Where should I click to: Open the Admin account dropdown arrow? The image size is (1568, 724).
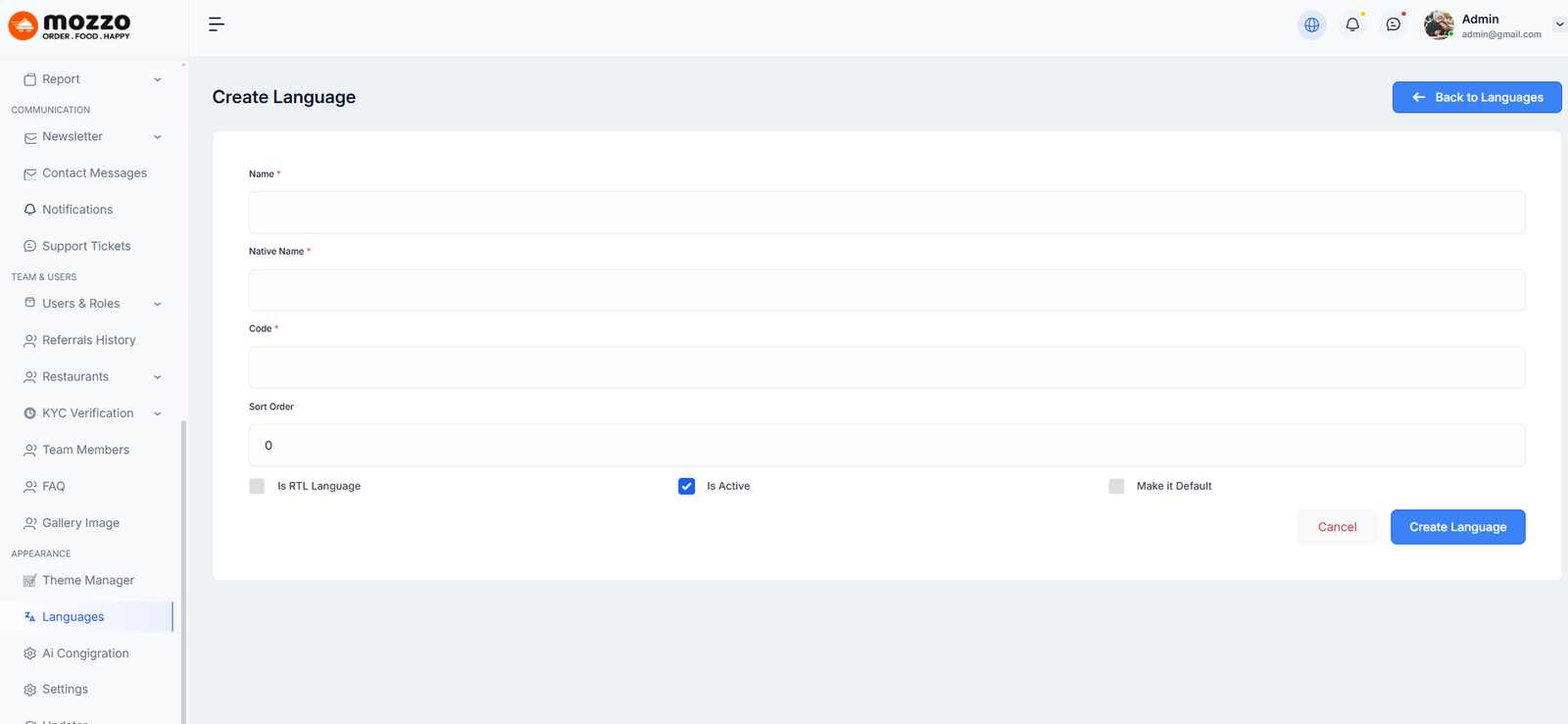coord(1559,24)
